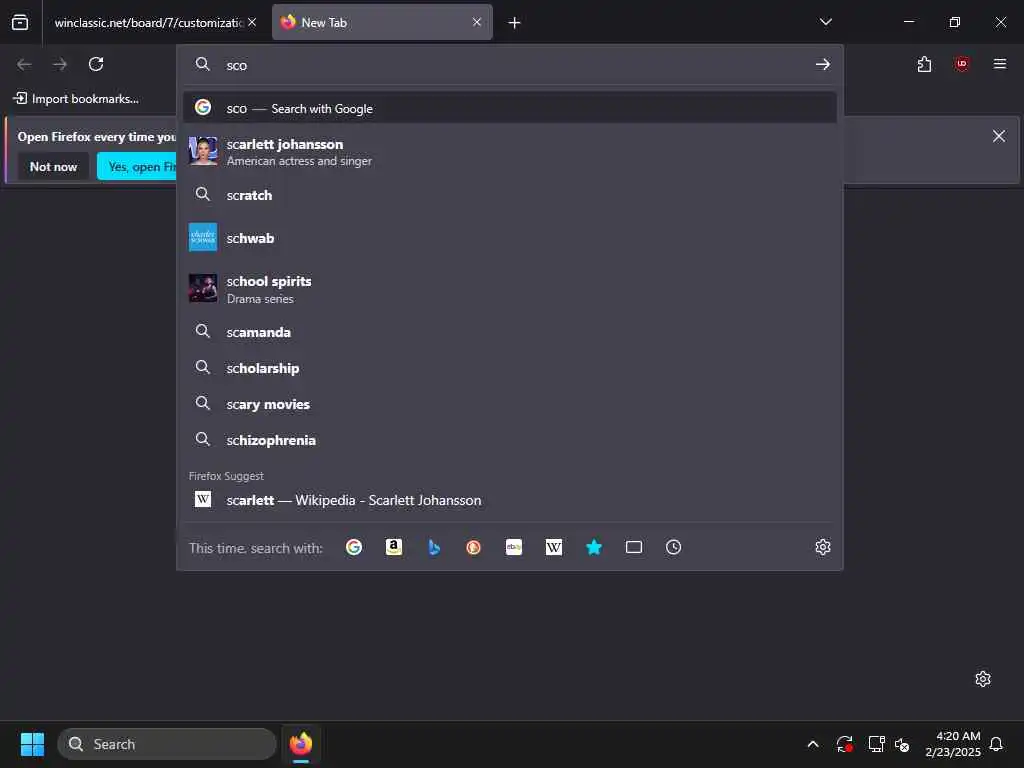Viewport: 1024px width, 768px height.
Task: Go forward one page
Action: point(60,64)
